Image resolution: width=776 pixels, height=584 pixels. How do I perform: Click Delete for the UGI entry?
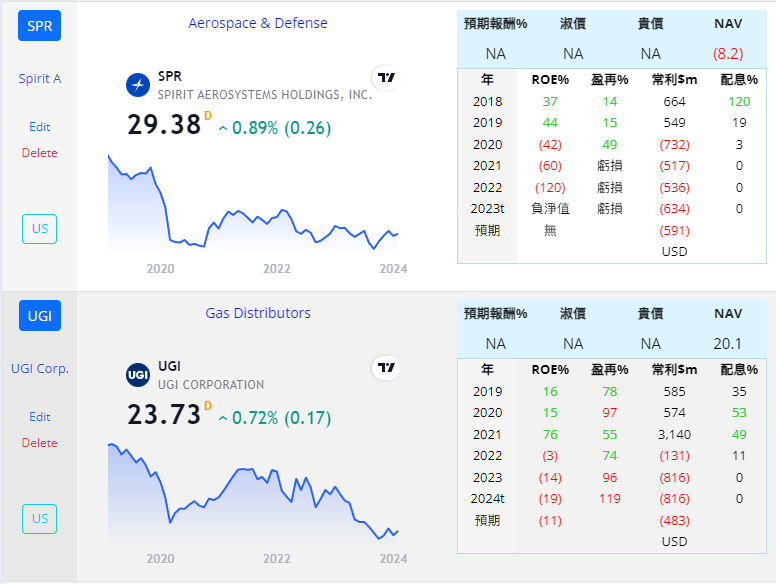click(40, 443)
